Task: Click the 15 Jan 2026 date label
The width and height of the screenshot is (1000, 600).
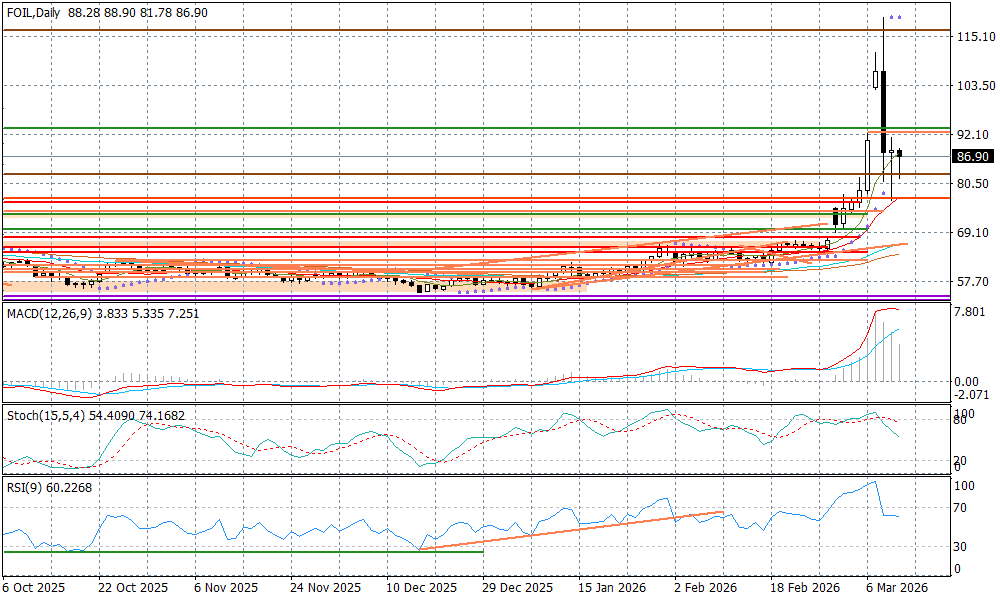Action: pyautogui.click(x=612, y=588)
